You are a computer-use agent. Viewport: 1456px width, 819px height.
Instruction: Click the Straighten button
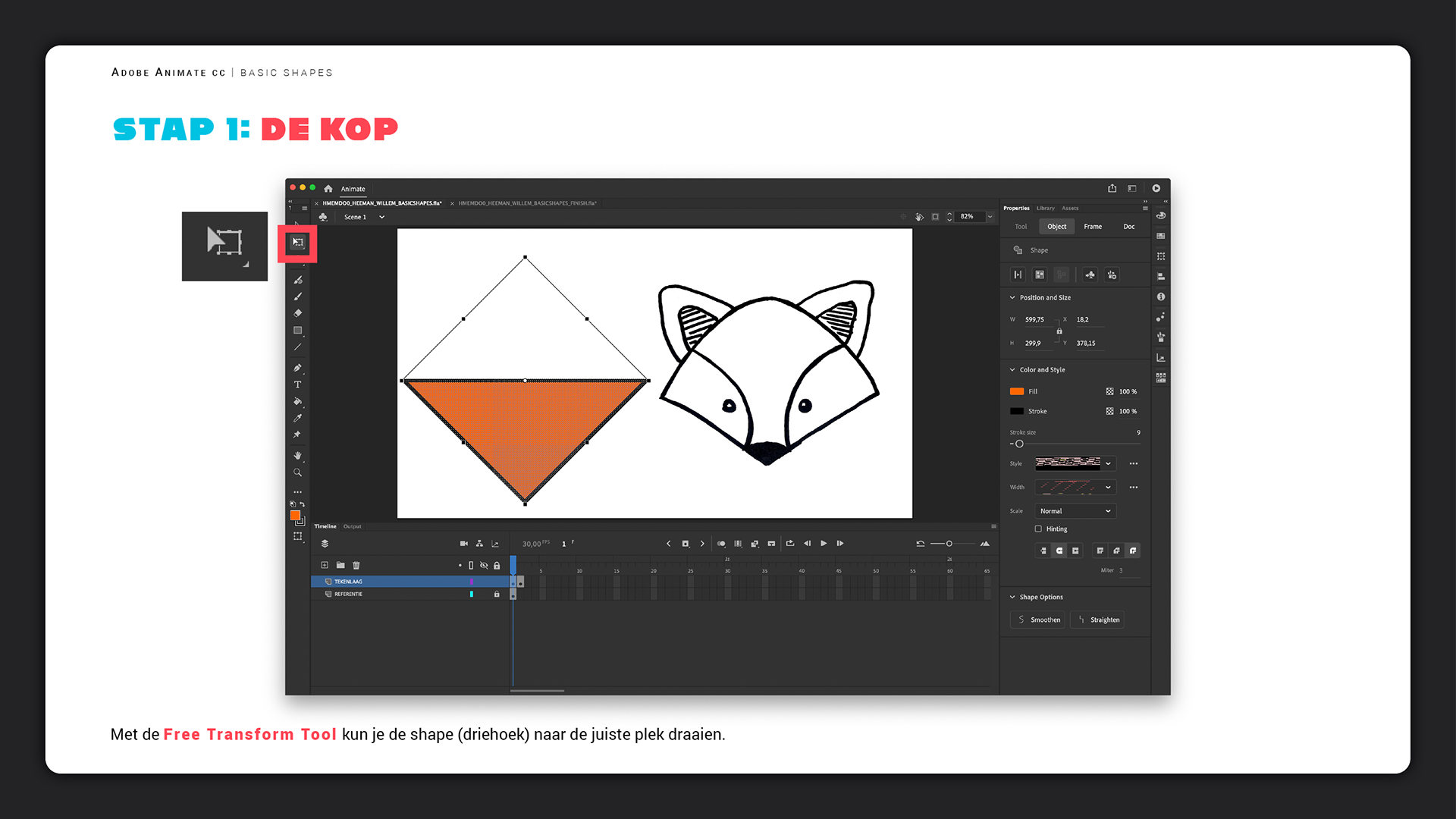[x=1097, y=620]
